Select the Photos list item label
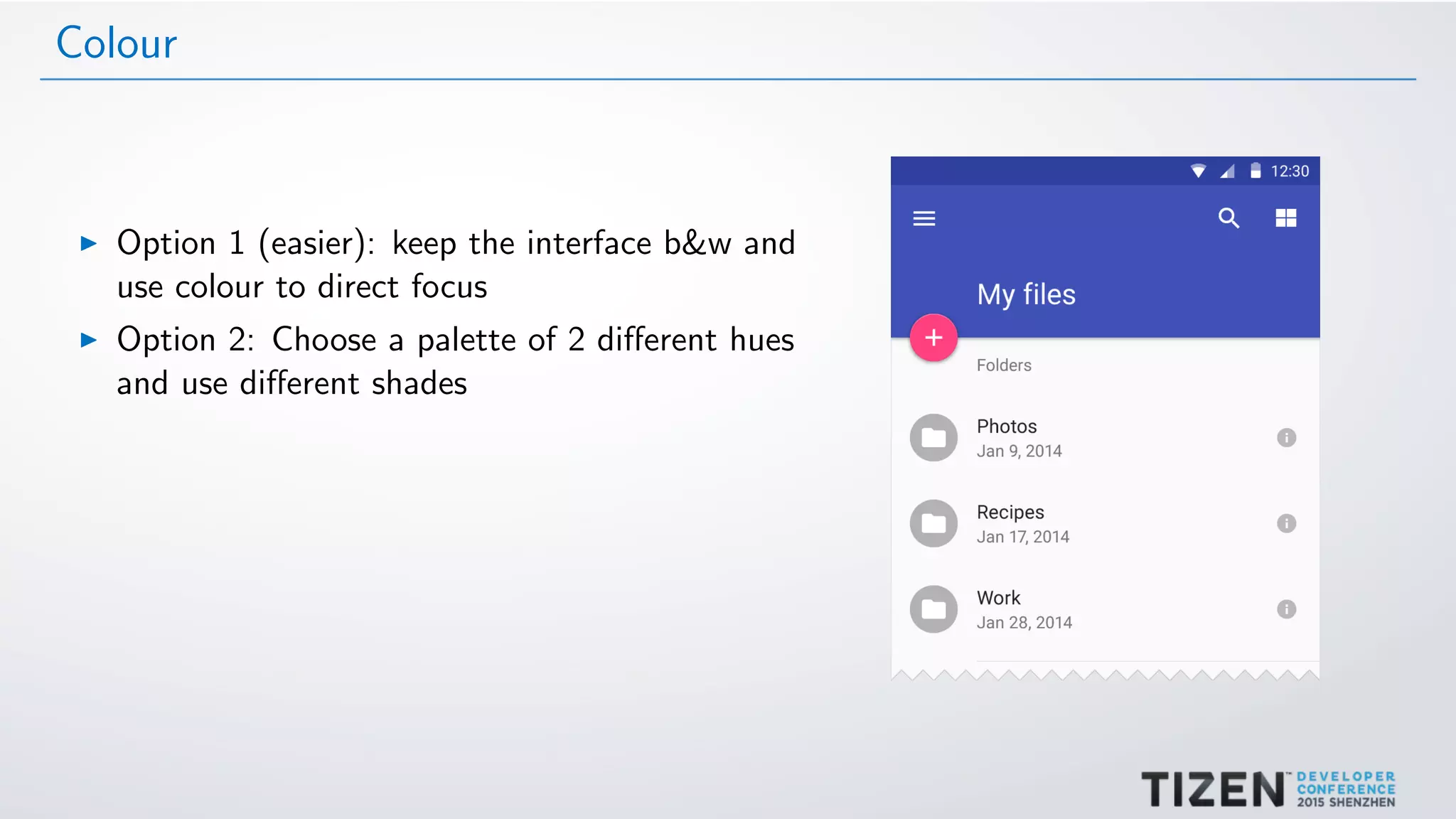This screenshot has width=1456, height=819. pos(1007,427)
